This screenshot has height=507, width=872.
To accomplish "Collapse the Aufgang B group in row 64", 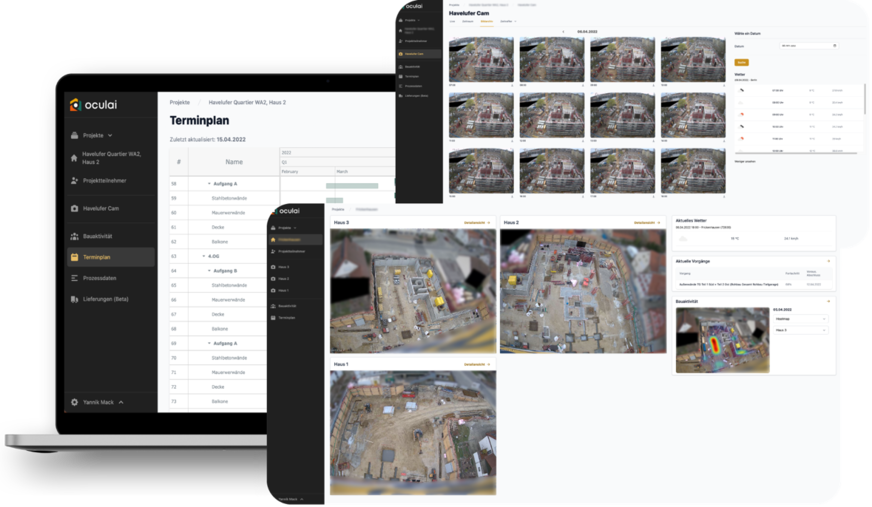I will [209, 271].
